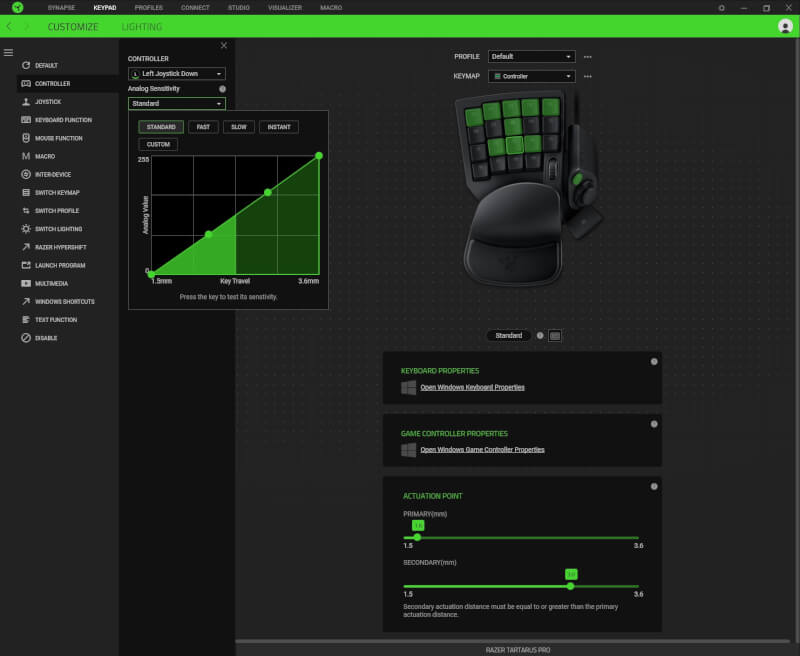
Task: Select the Custom sensitivity preset
Action: [158, 144]
